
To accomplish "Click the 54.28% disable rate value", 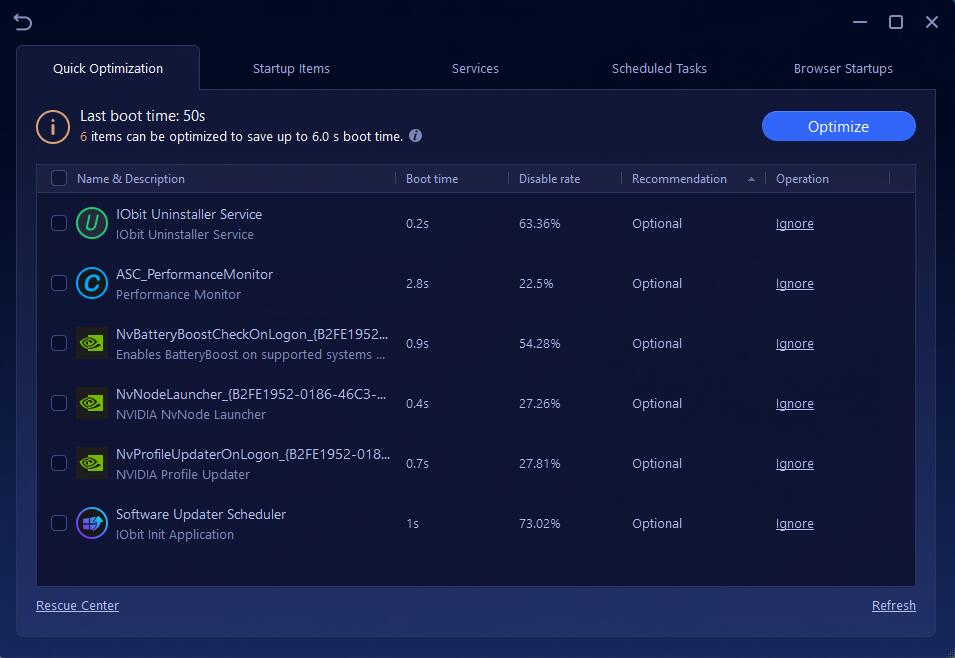I will point(539,344).
